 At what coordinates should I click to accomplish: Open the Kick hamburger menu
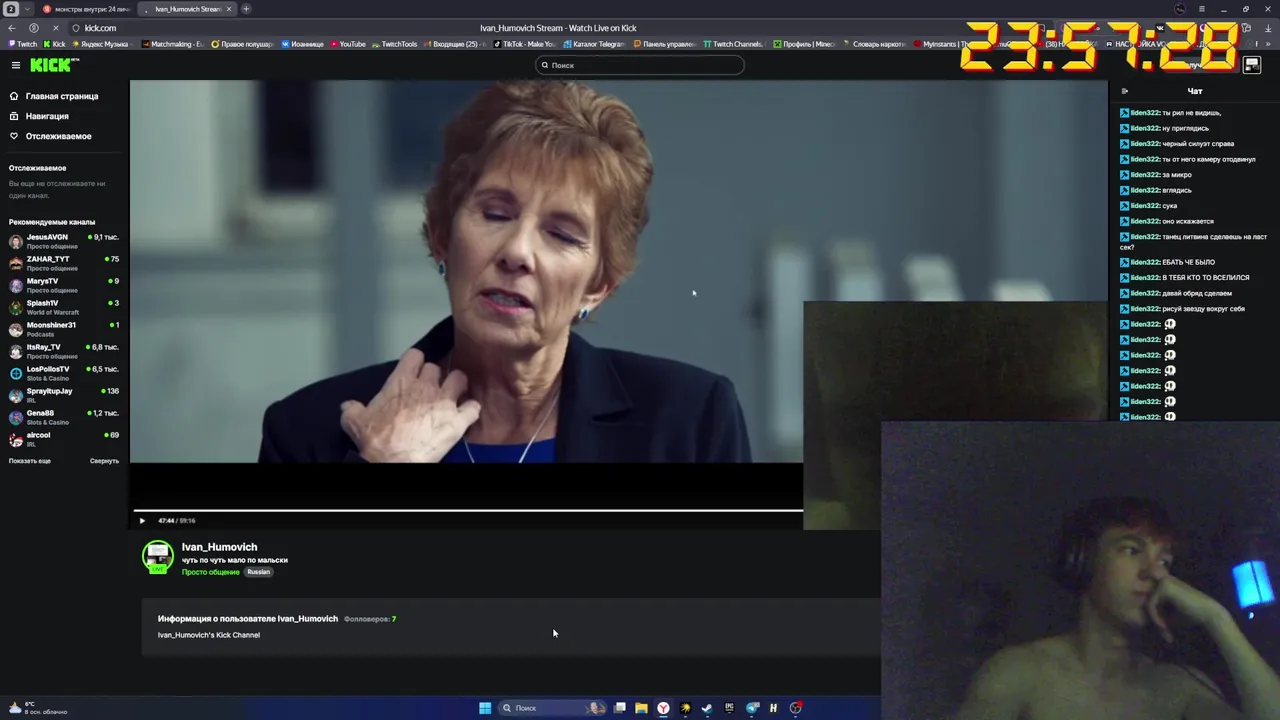[15, 65]
